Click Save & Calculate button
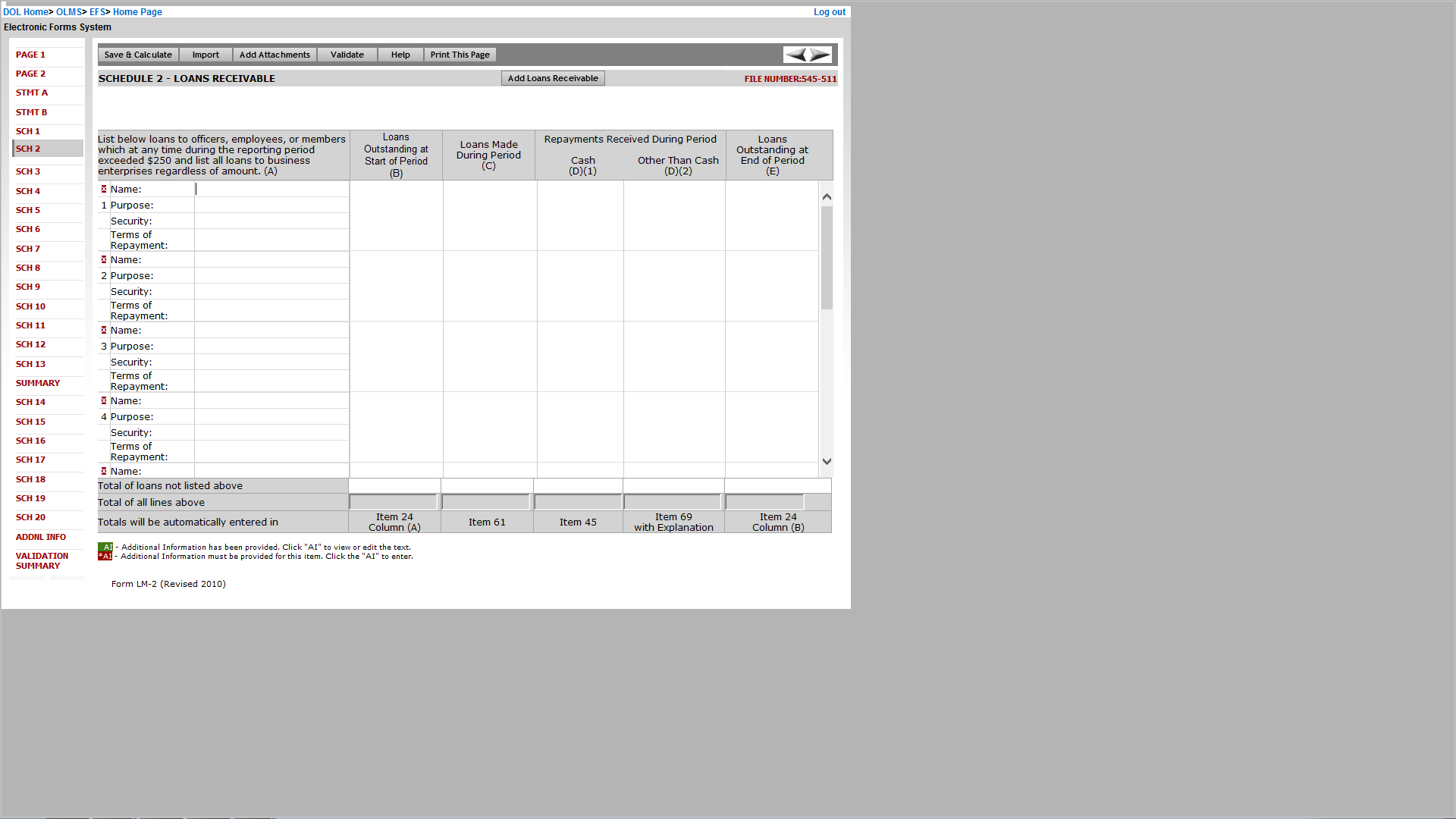Image resolution: width=1456 pixels, height=819 pixels. (138, 55)
